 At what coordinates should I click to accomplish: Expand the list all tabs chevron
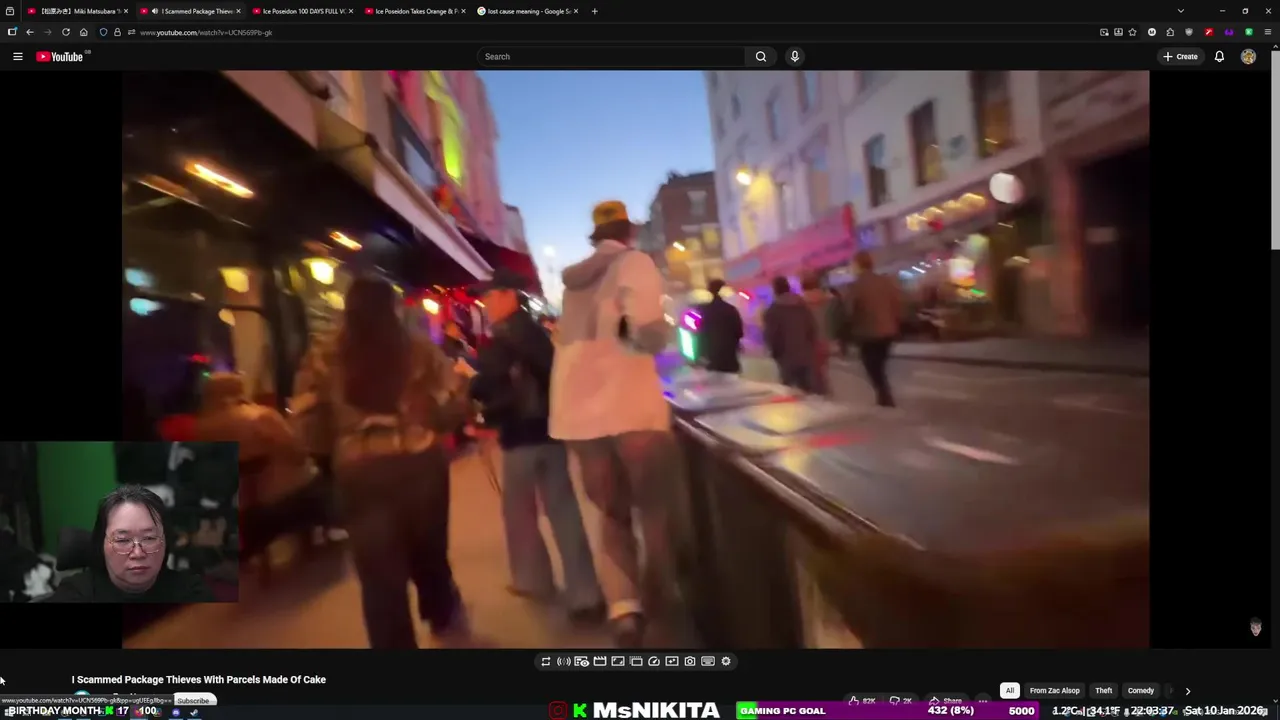[x=1181, y=11]
